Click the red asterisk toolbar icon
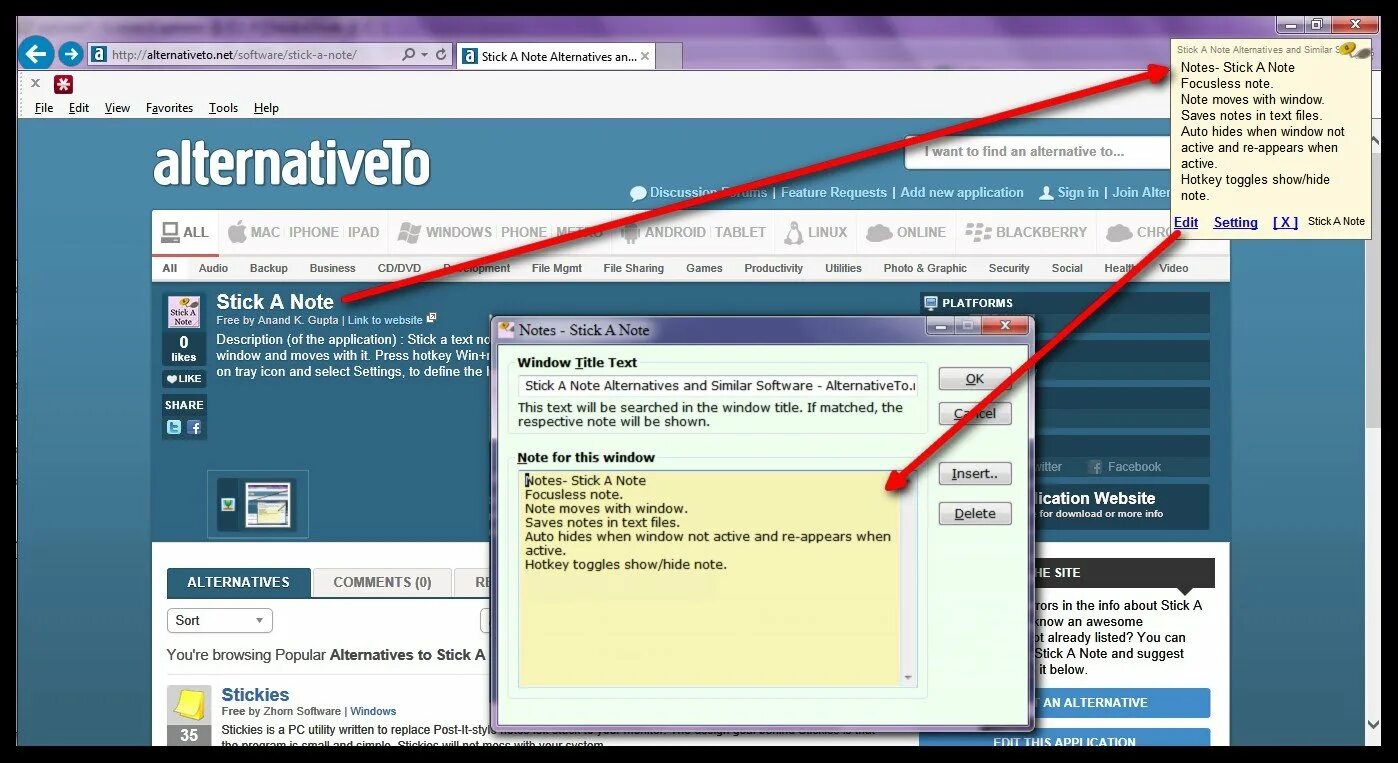This screenshot has height=763, width=1398. tap(64, 84)
